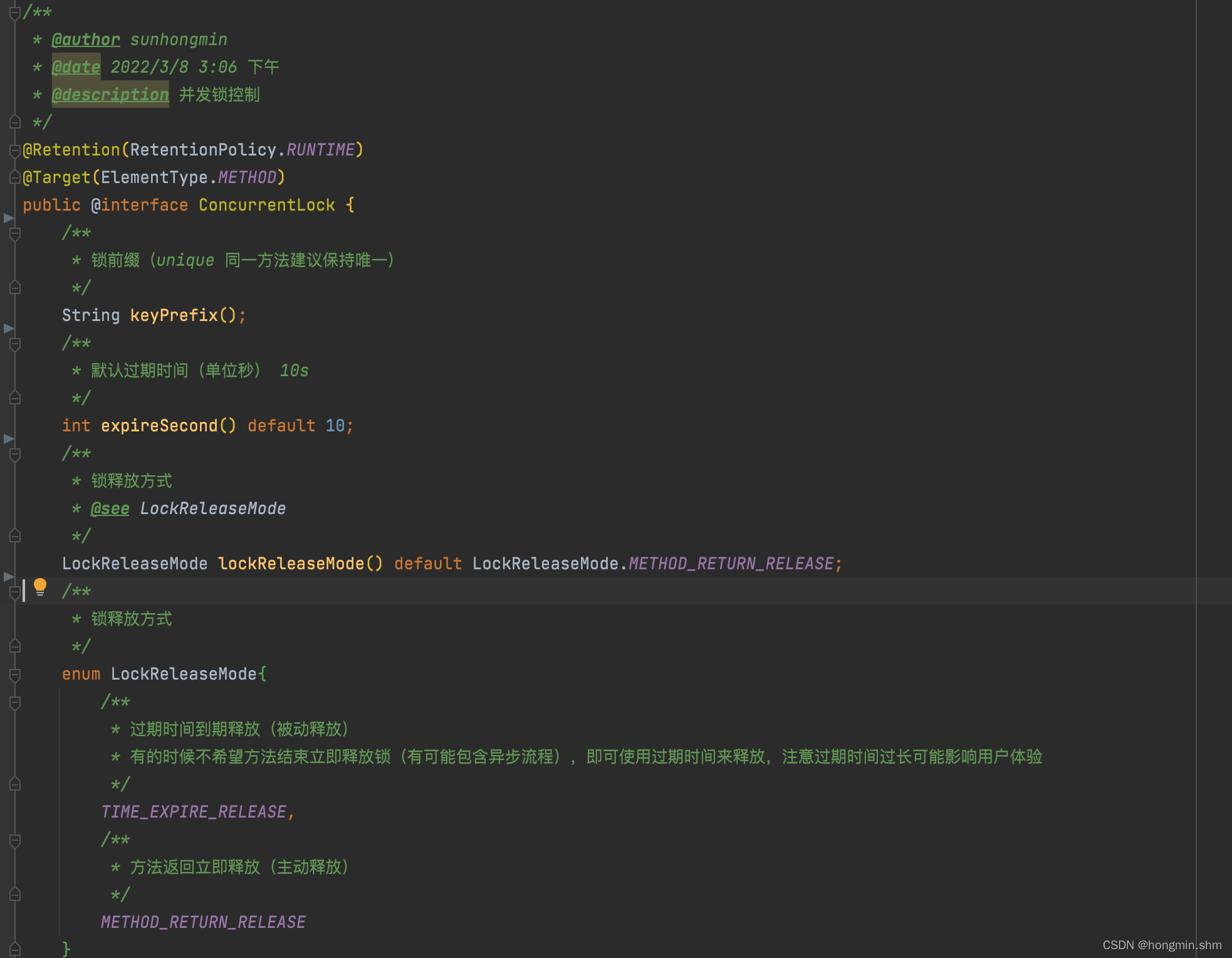This screenshot has width=1232, height=958.
Task: Click the comment 过期时间到期释放（被动释放）
Action: click(x=239, y=729)
